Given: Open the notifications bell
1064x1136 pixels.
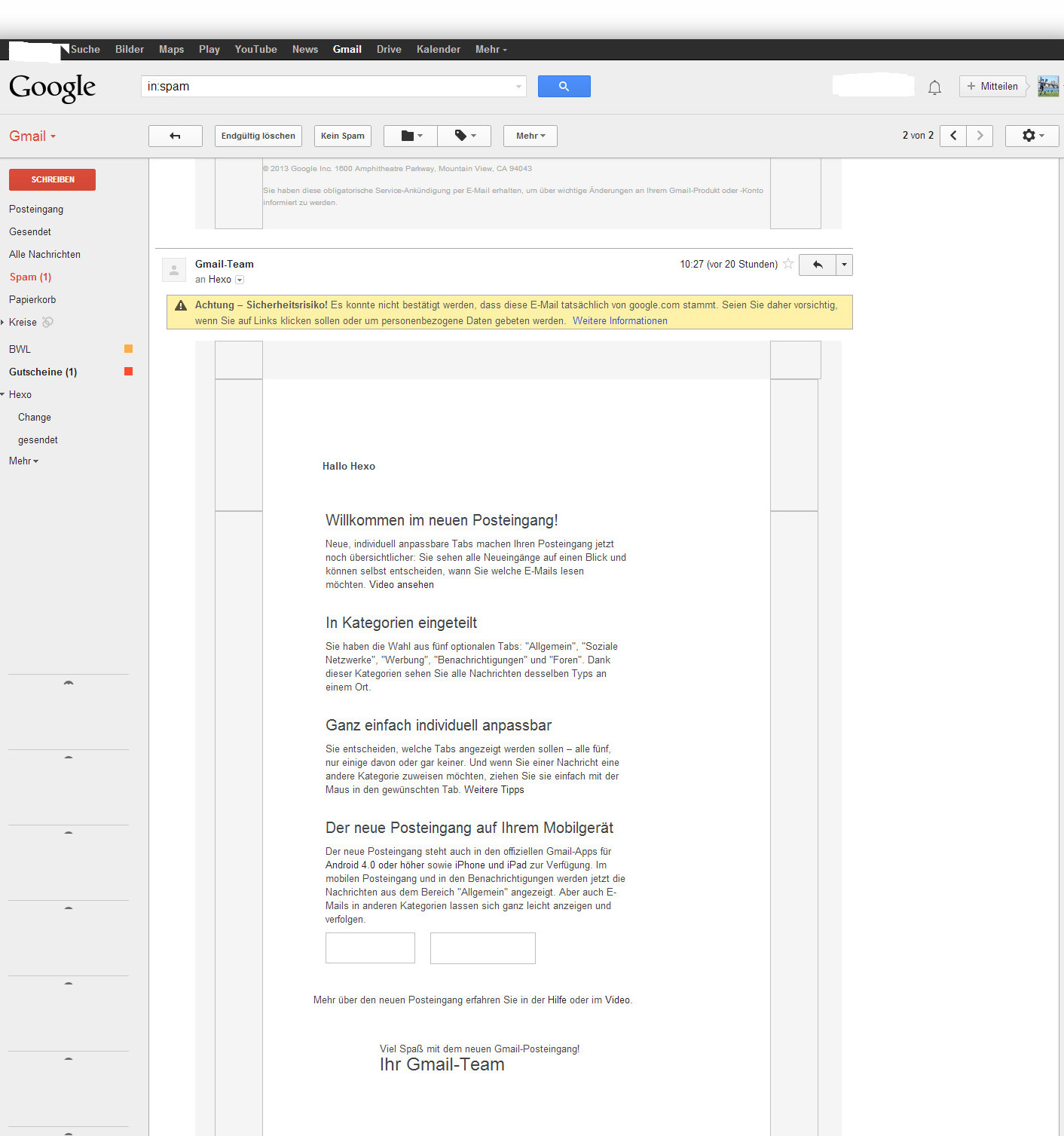Looking at the screenshot, I should point(934,87).
